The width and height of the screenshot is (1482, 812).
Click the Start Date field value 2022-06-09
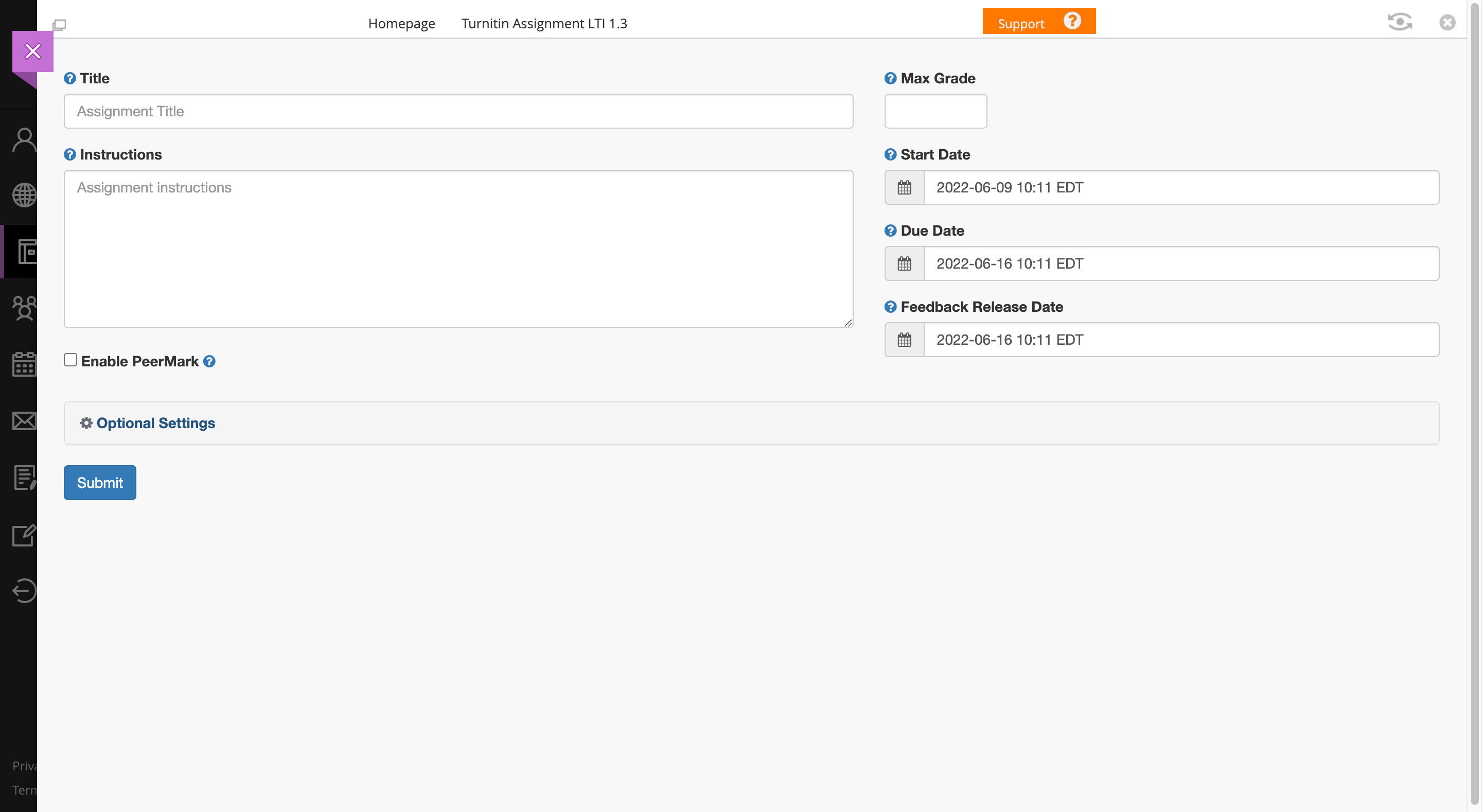tap(1181, 188)
